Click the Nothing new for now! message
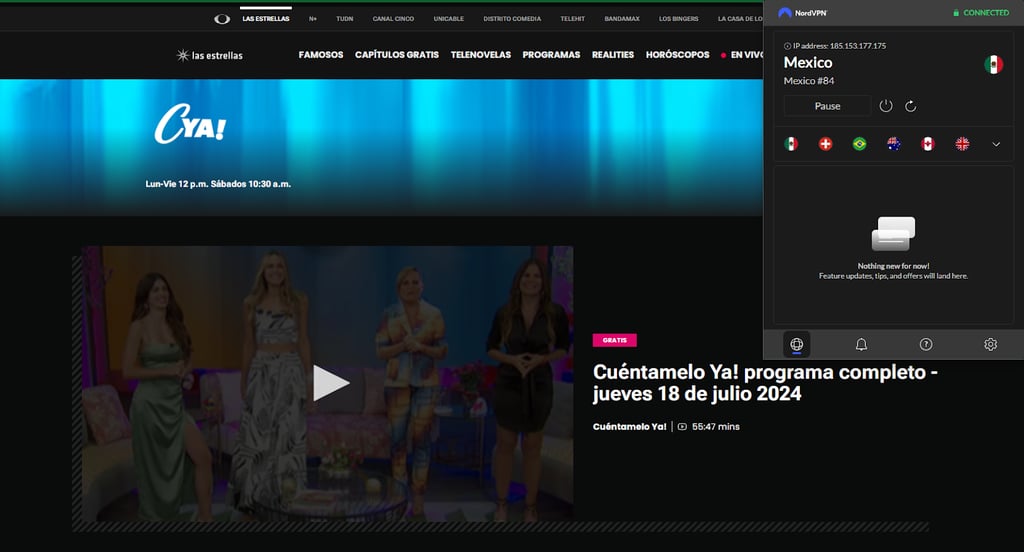This screenshot has width=1024, height=552. [x=893, y=266]
